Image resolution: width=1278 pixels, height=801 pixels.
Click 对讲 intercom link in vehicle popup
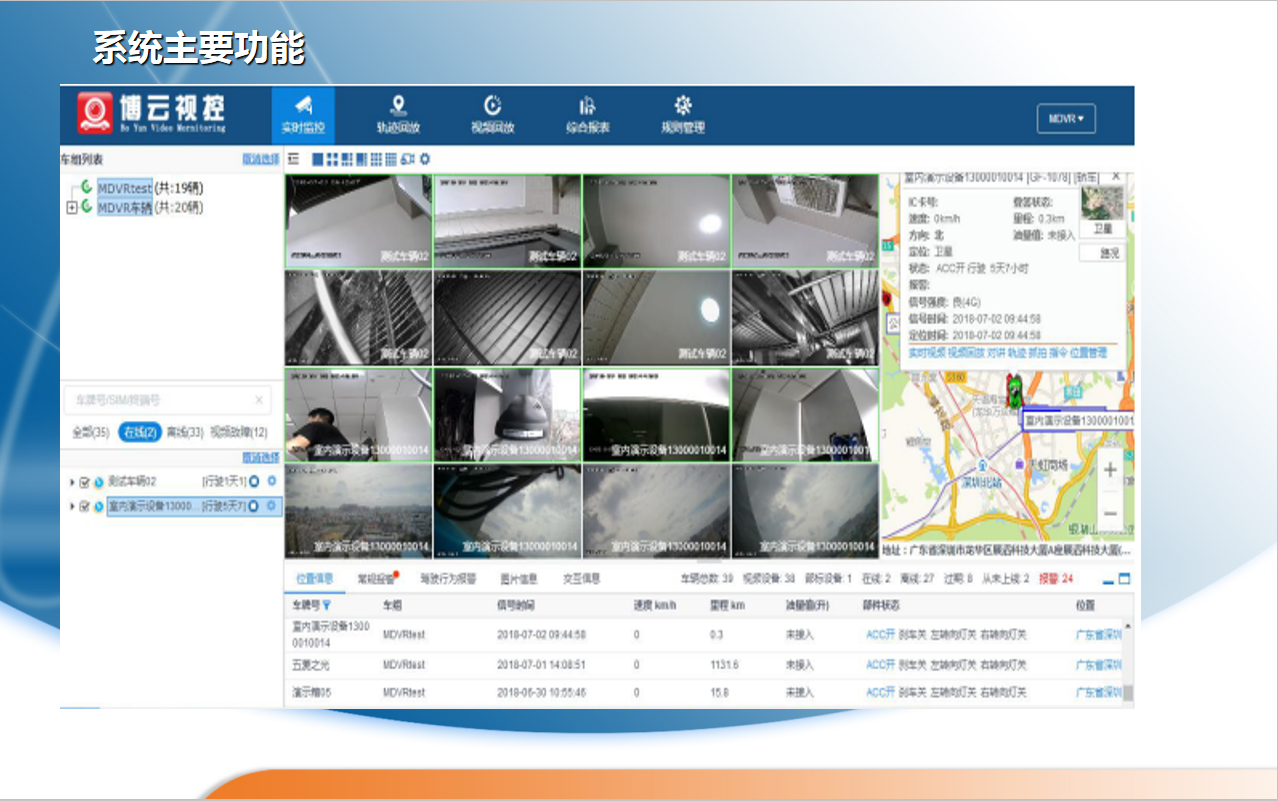click(x=996, y=353)
